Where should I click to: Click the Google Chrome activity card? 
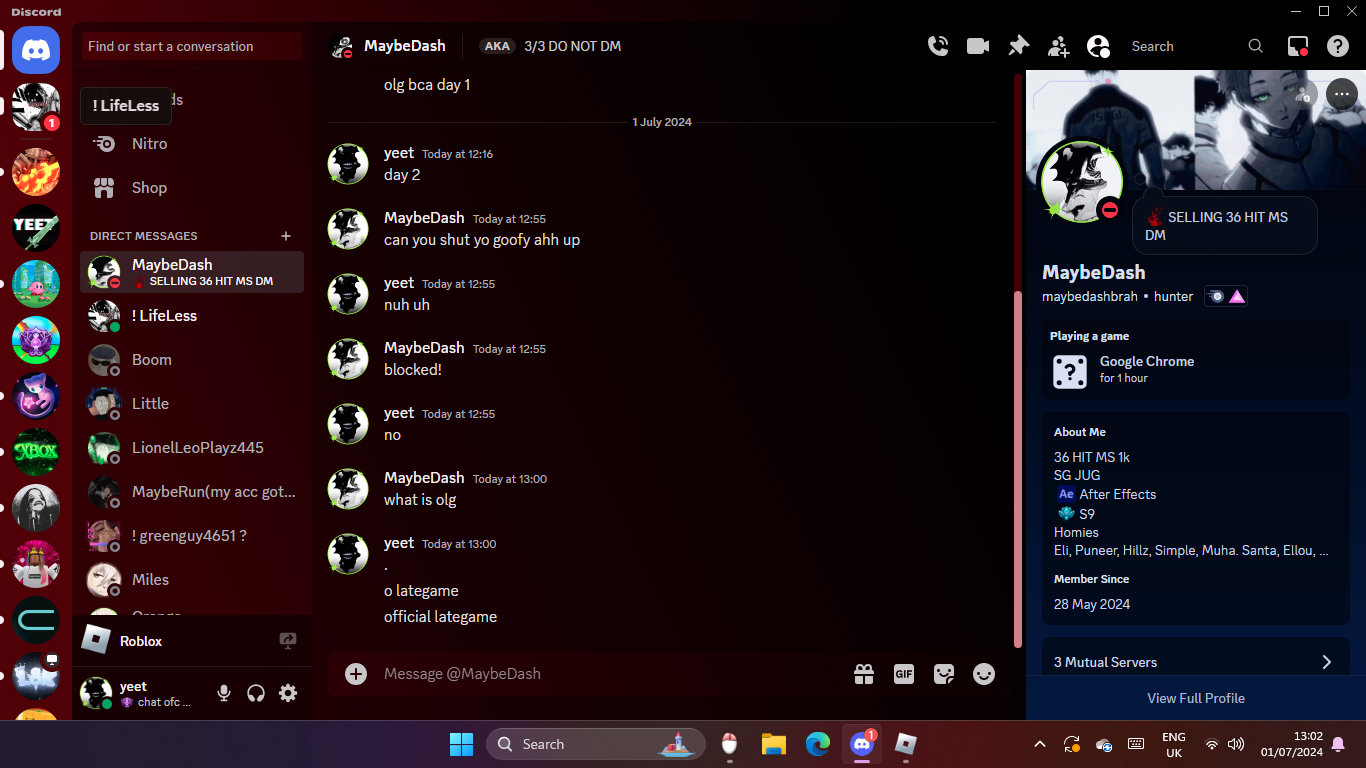(1196, 360)
